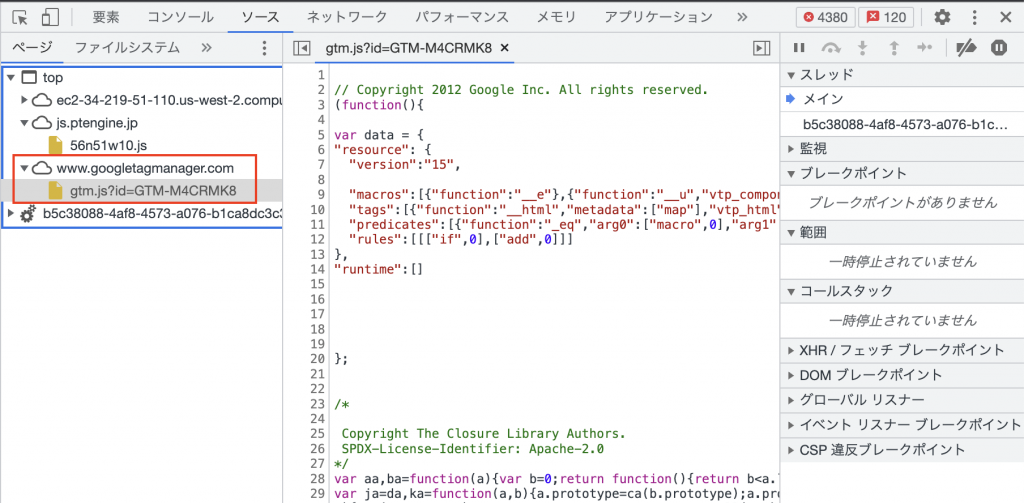The width and height of the screenshot is (1024, 503).
Task: Select the gtm.js?id=GTM-M4CRMK8 editor tab
Action: tap(409, 48)
